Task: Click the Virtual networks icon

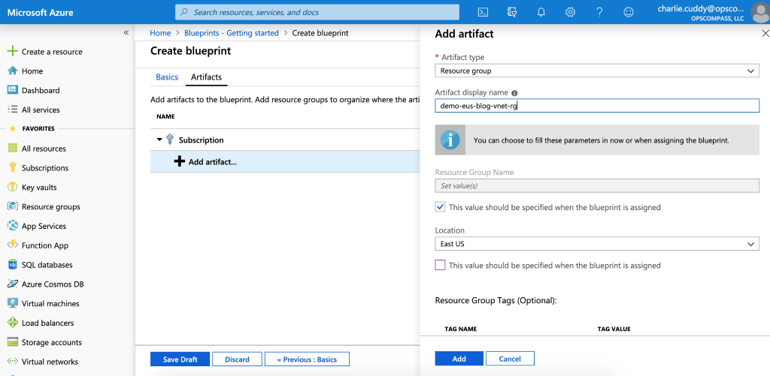Action: tap(13, 362)
